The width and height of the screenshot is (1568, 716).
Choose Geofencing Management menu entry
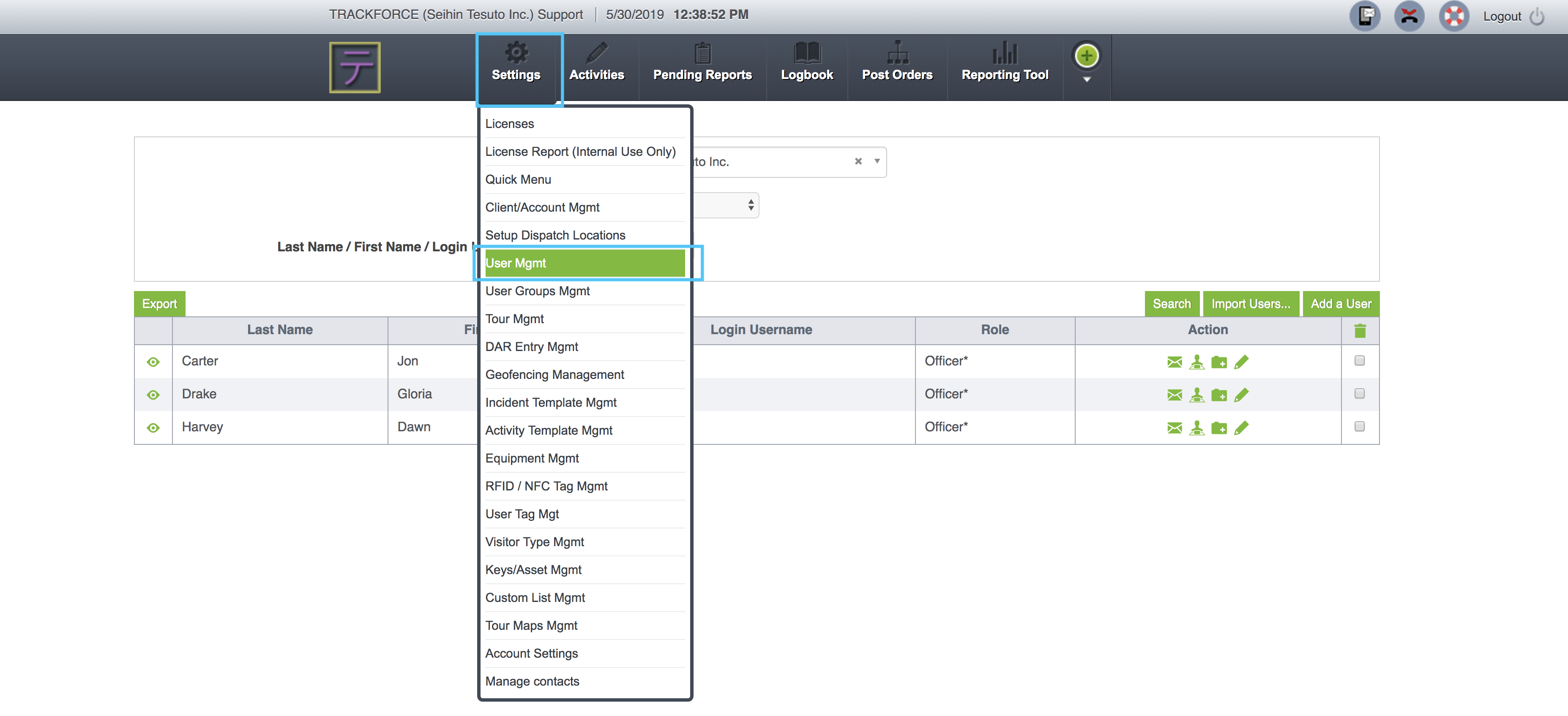(x=555, y=374)
